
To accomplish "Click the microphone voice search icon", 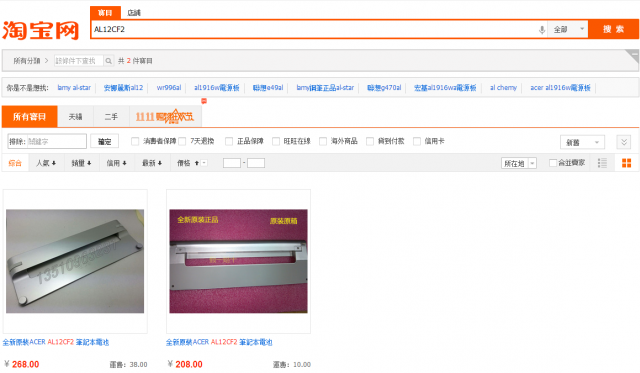I will [x=542, y=29].
